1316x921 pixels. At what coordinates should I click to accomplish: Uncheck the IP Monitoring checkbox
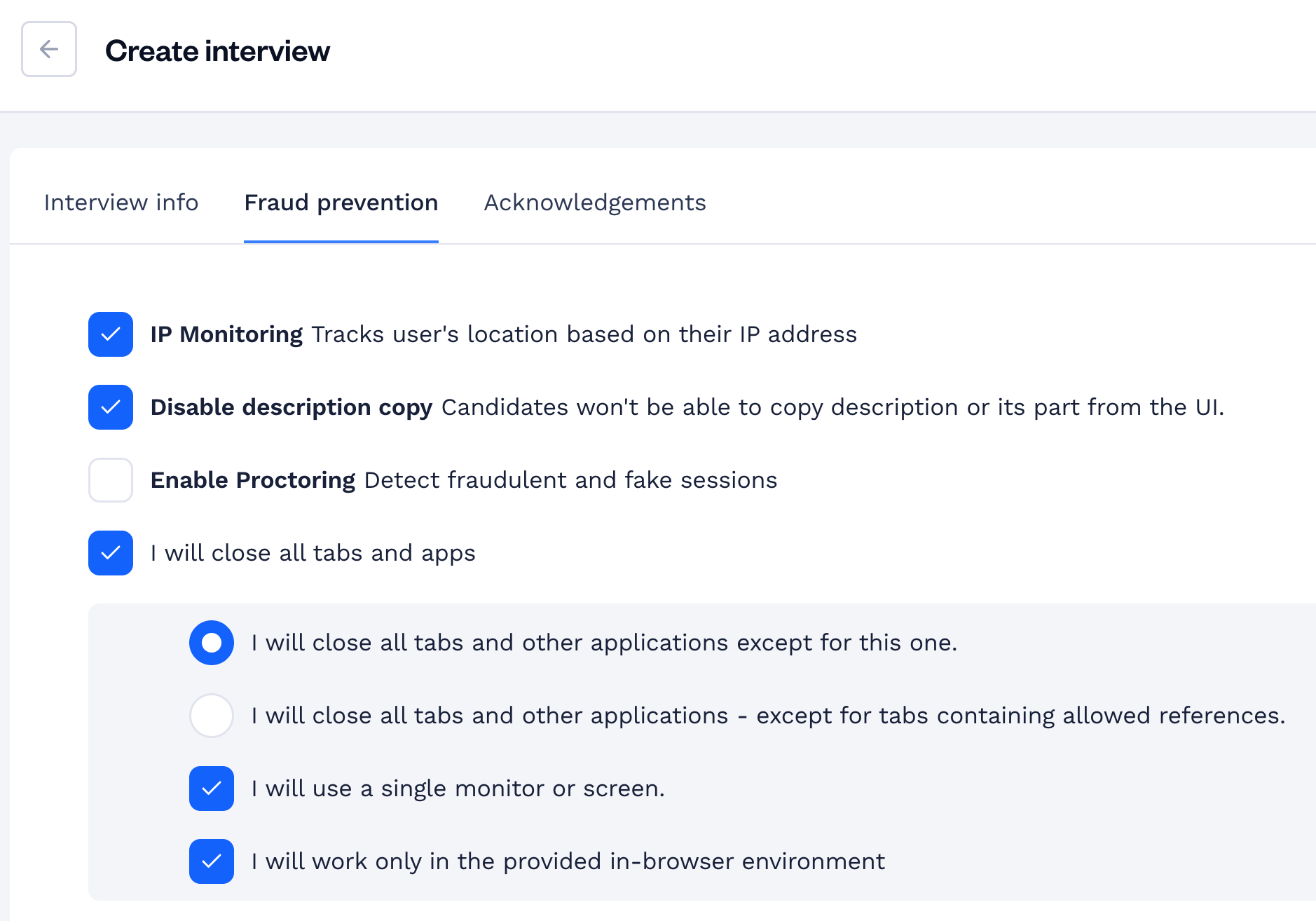[x=111, y=334]
